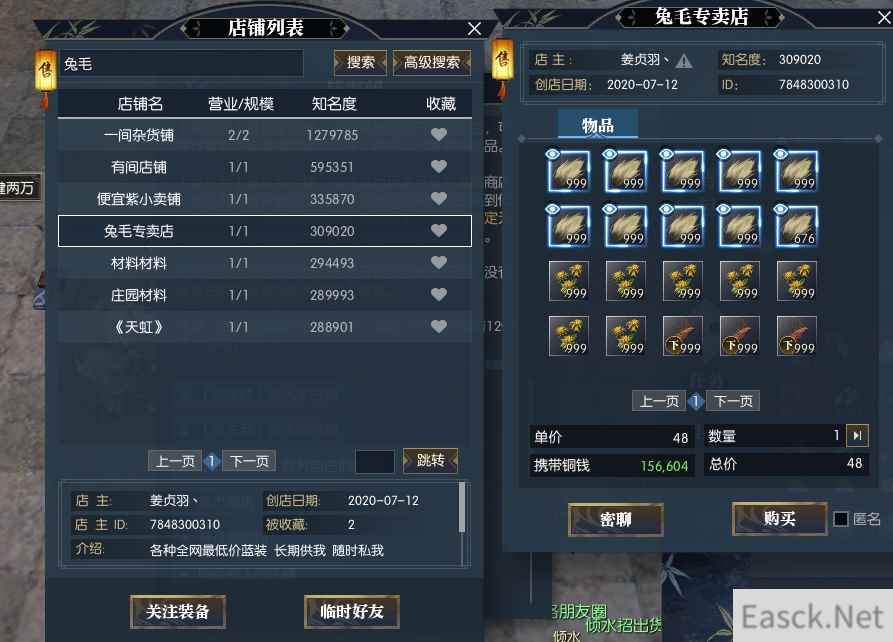
Task: Select the rabbit fur stack showing 676
Action: point(797,226)
